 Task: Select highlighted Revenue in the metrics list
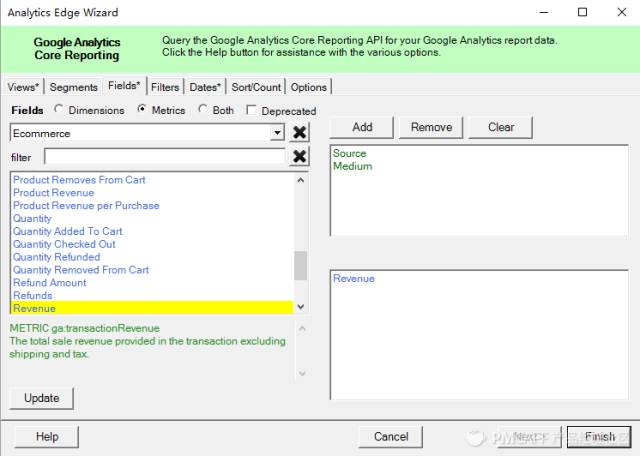pos(152,308)
